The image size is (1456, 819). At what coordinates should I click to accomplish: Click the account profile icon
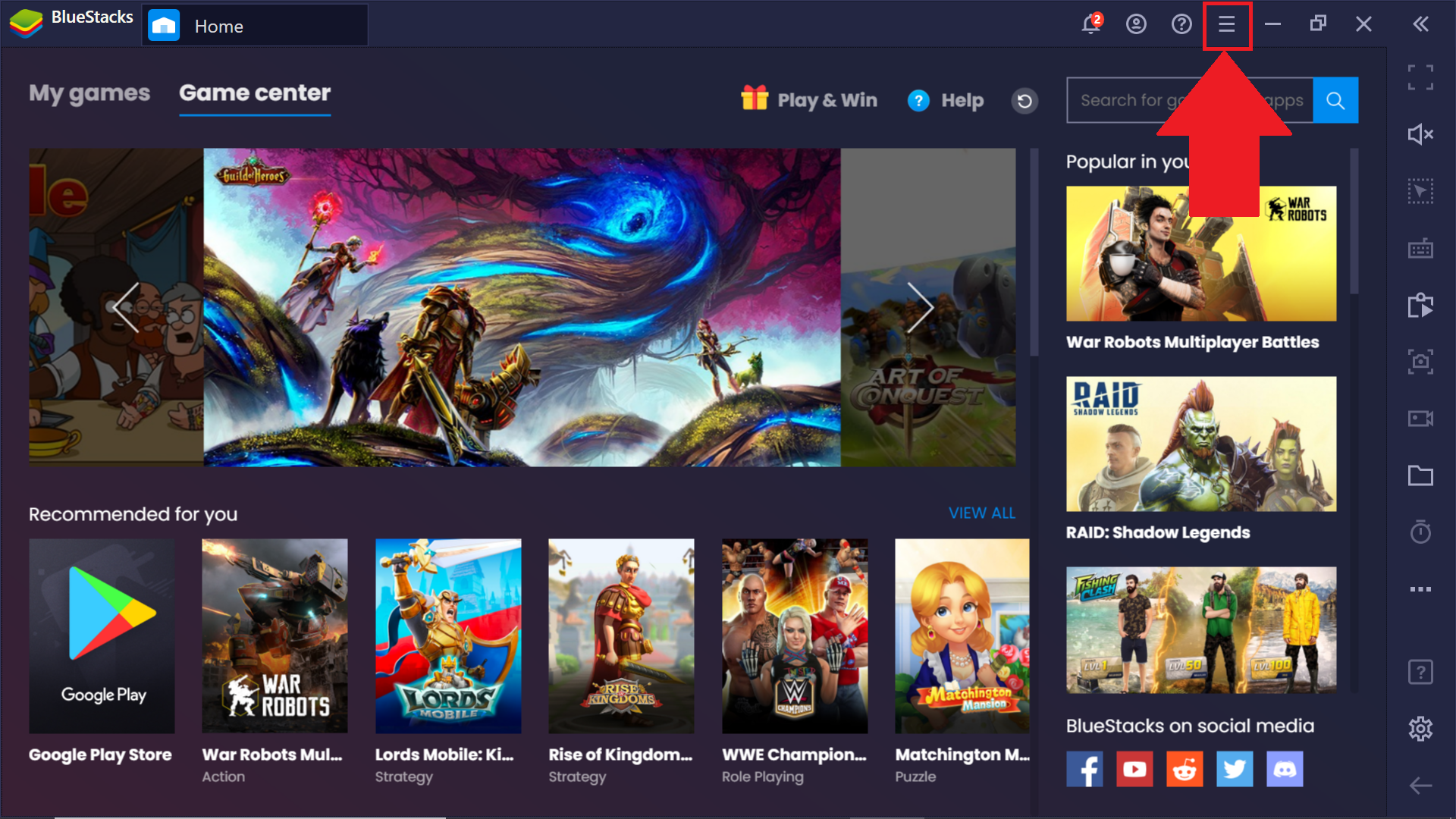pyautogui.click(x=1135, y=26)
